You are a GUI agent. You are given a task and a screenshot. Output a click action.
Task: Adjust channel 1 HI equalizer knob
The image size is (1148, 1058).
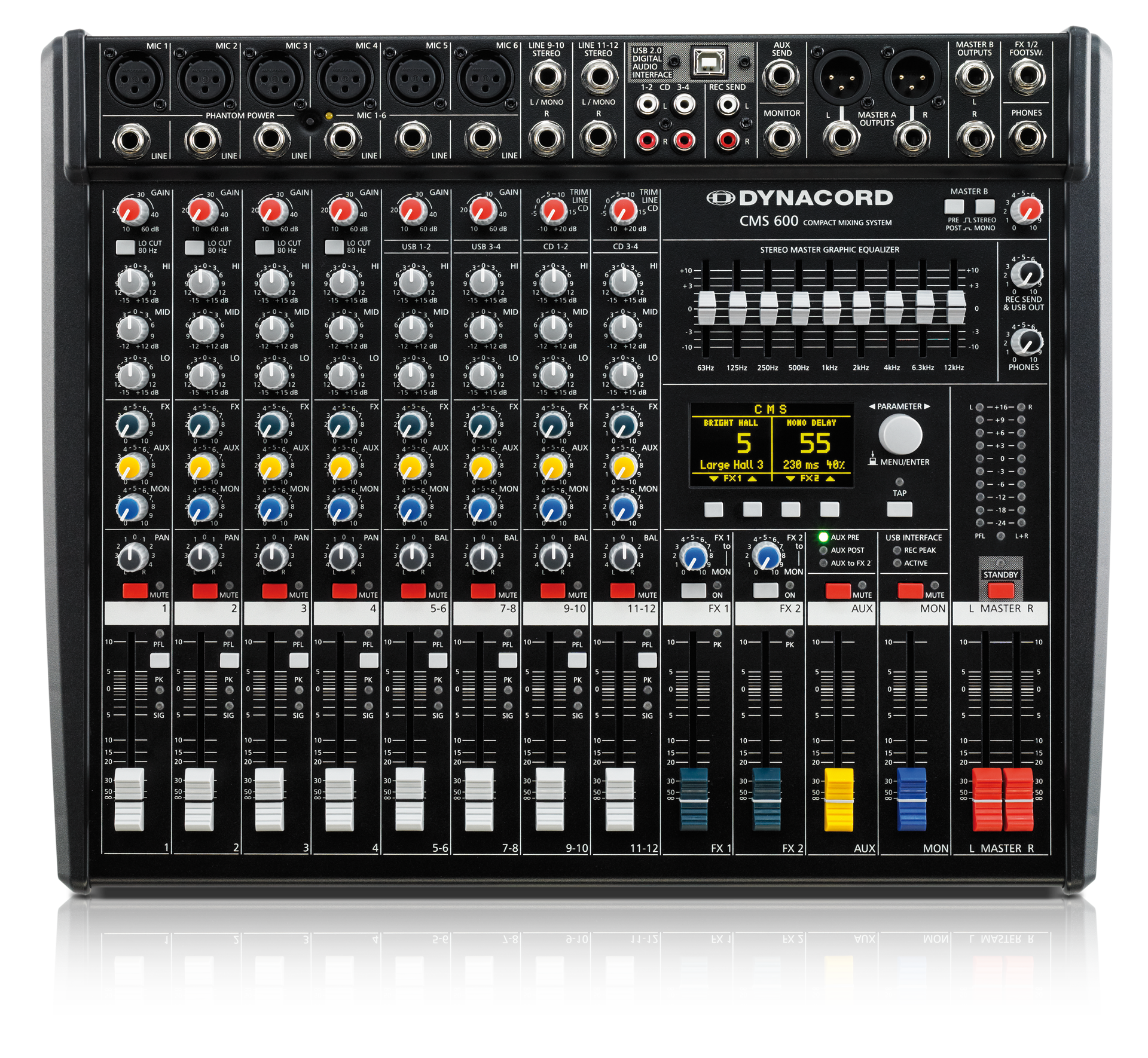click(x=133, y=282)
